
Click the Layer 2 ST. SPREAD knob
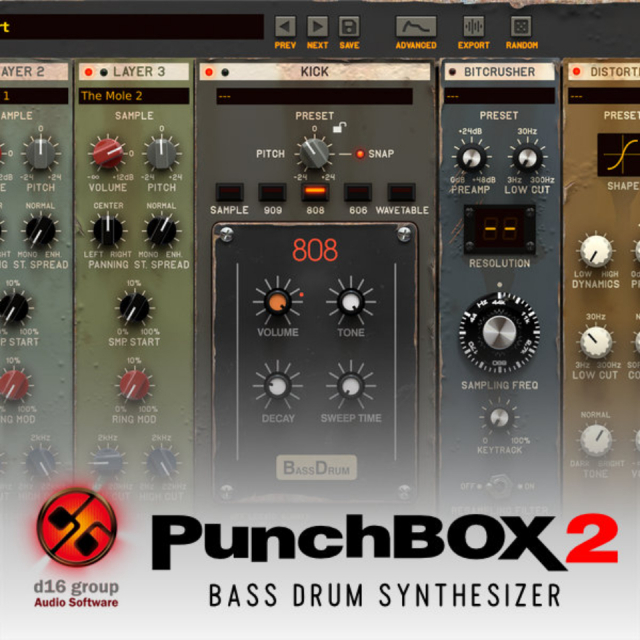pos(40,231)
